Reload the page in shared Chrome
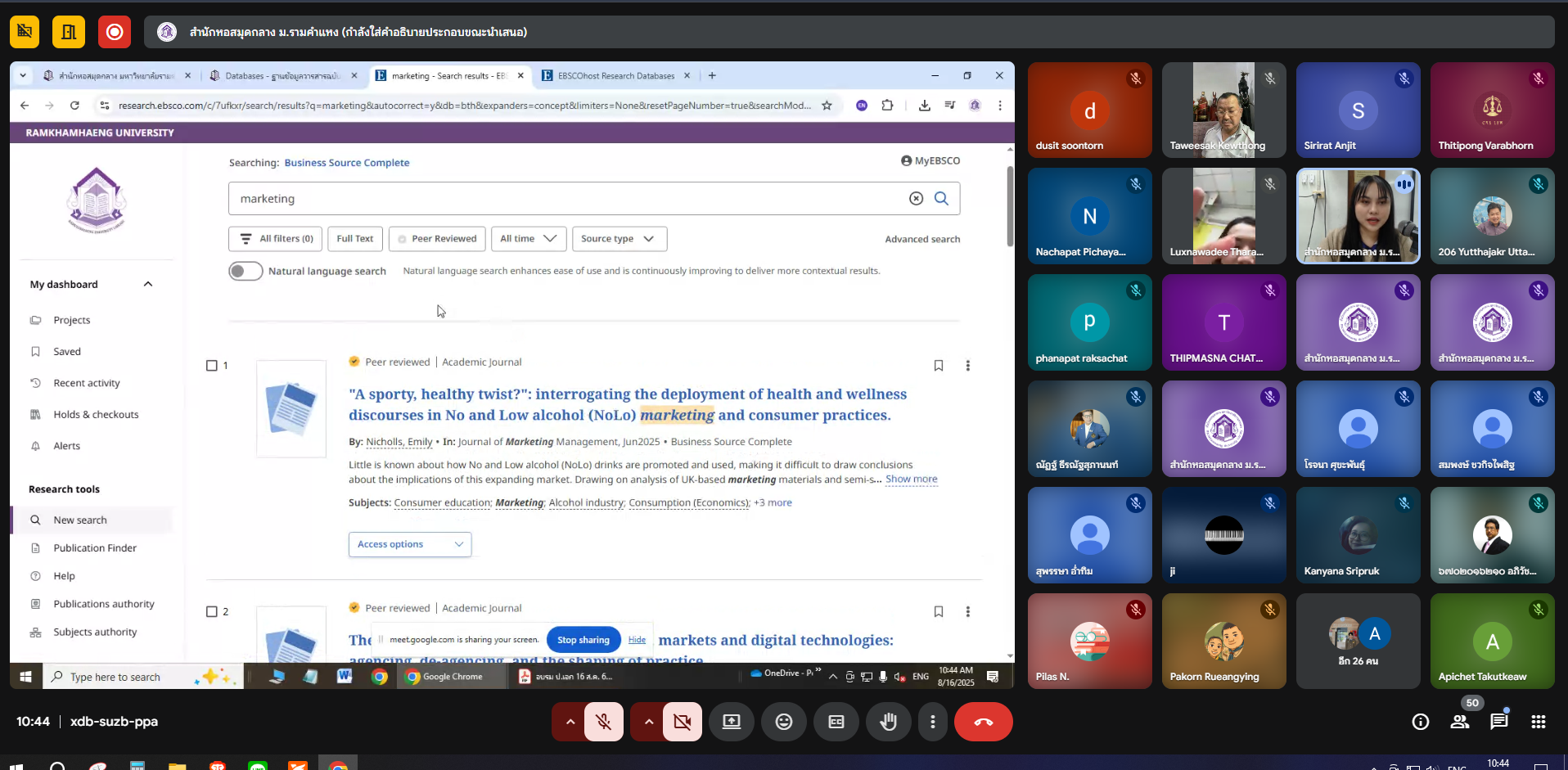1568x770 pixels. click(74, 106)
